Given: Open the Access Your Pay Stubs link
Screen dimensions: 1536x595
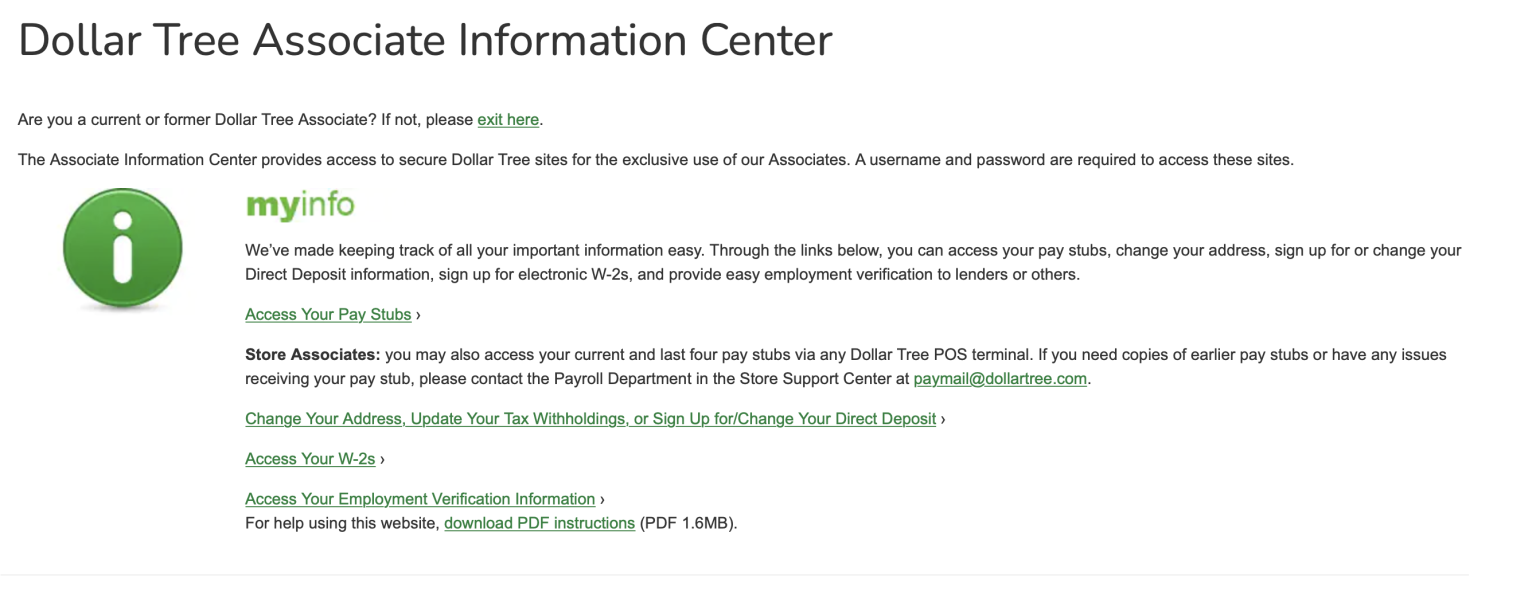Looking at the screenshot, I should point(328,315).
